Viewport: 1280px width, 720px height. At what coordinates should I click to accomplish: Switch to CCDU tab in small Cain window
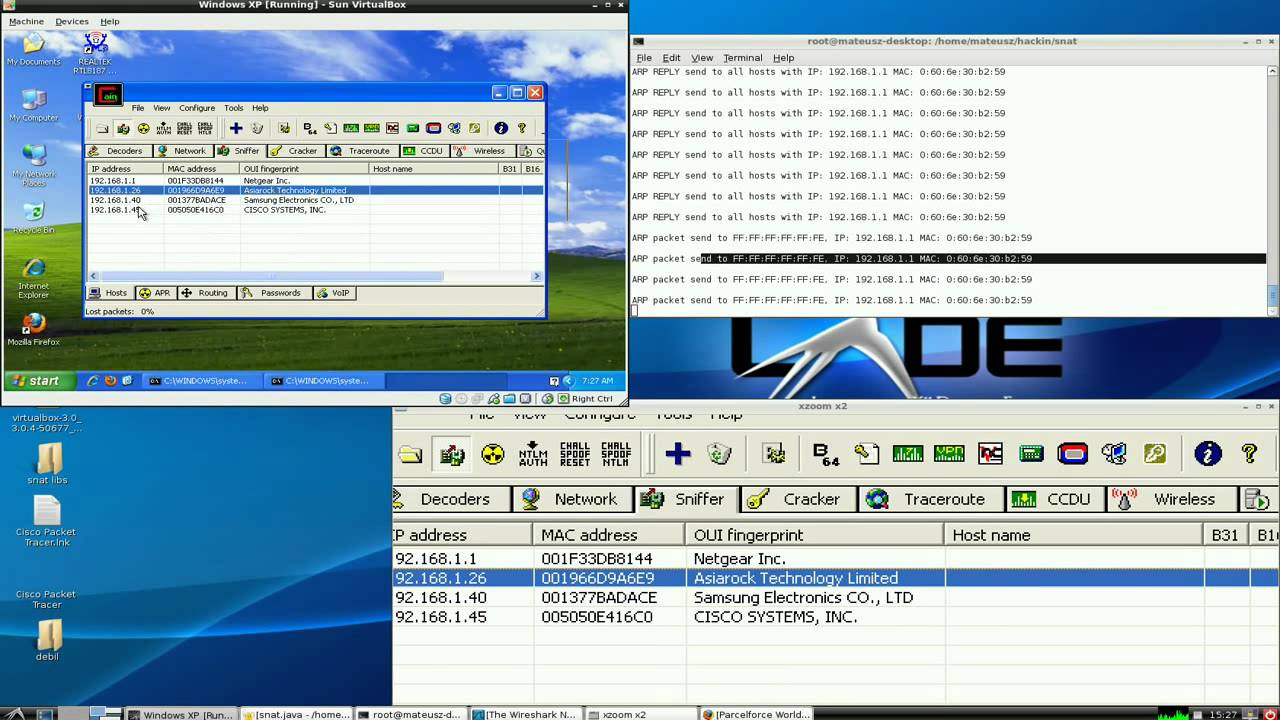423,151
